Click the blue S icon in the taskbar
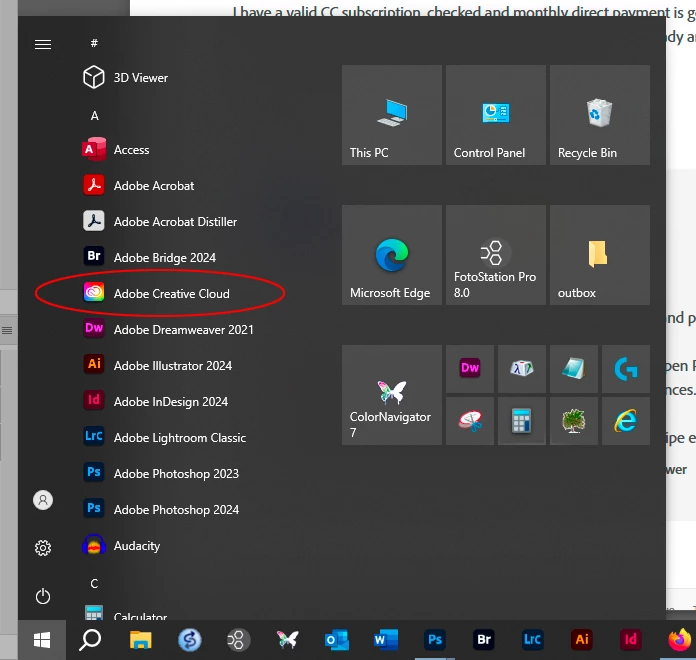 click(190, 640)
